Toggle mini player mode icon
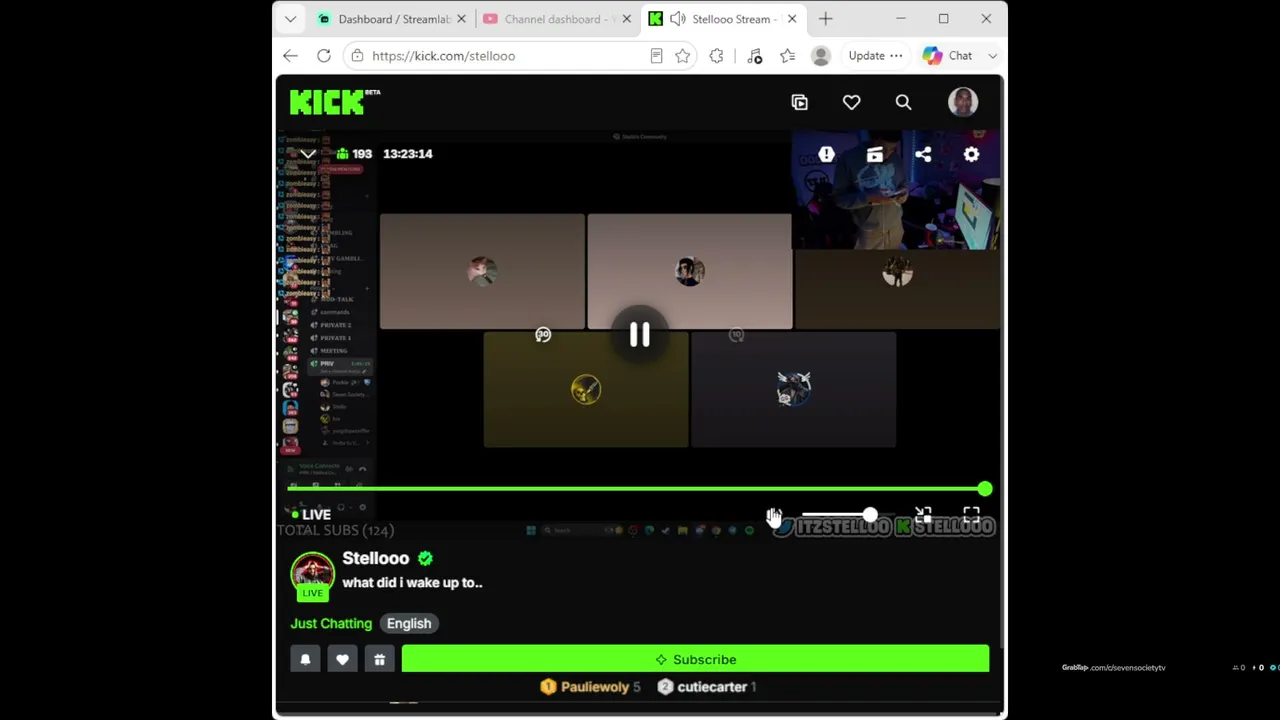The image size is (1280, 720). [x=923, y=515]
